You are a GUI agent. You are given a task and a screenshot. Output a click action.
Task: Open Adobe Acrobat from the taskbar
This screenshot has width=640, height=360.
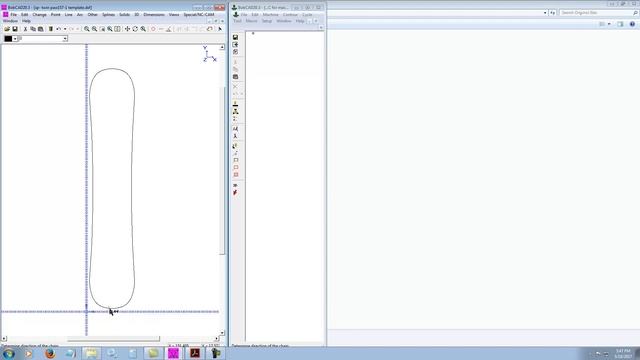point(195,353)
